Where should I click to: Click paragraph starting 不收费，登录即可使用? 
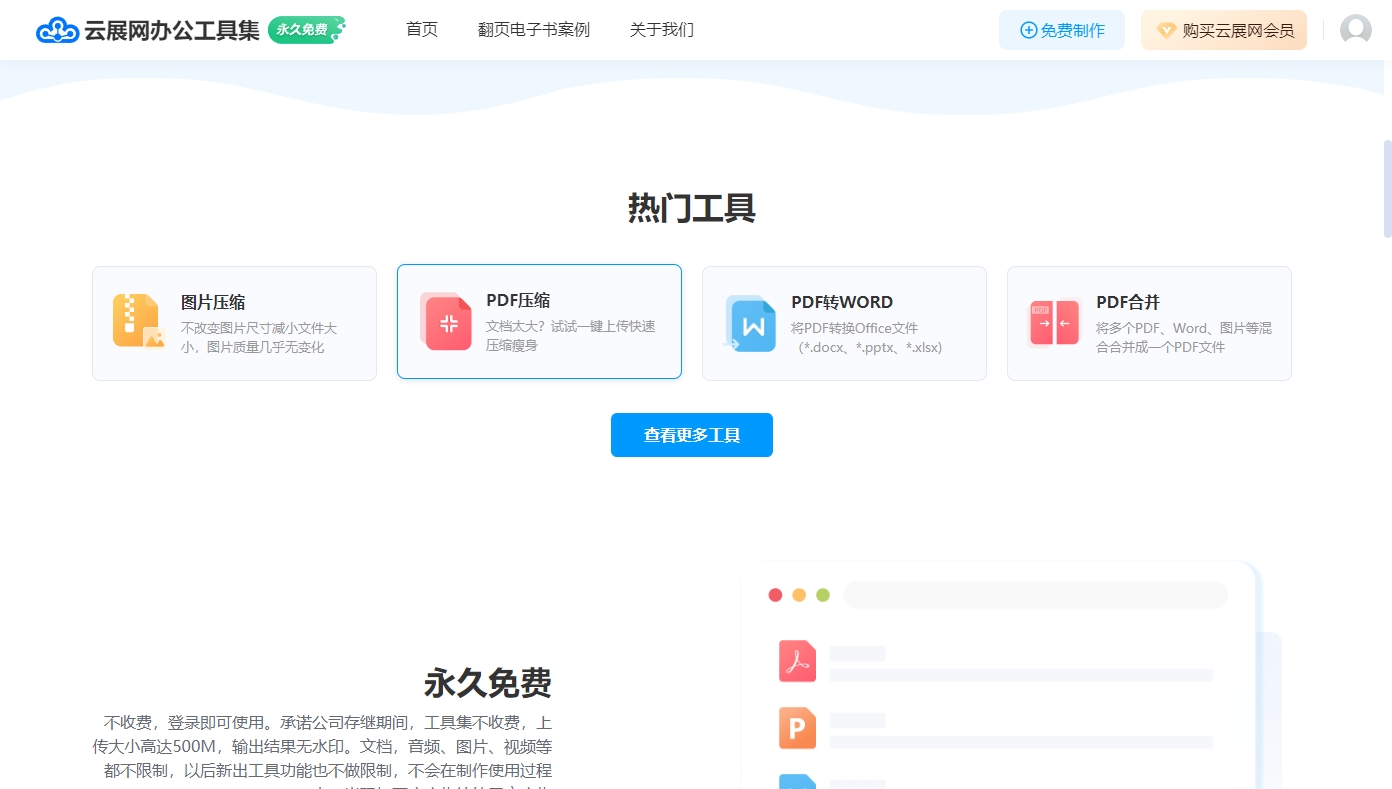click(322, 751)
